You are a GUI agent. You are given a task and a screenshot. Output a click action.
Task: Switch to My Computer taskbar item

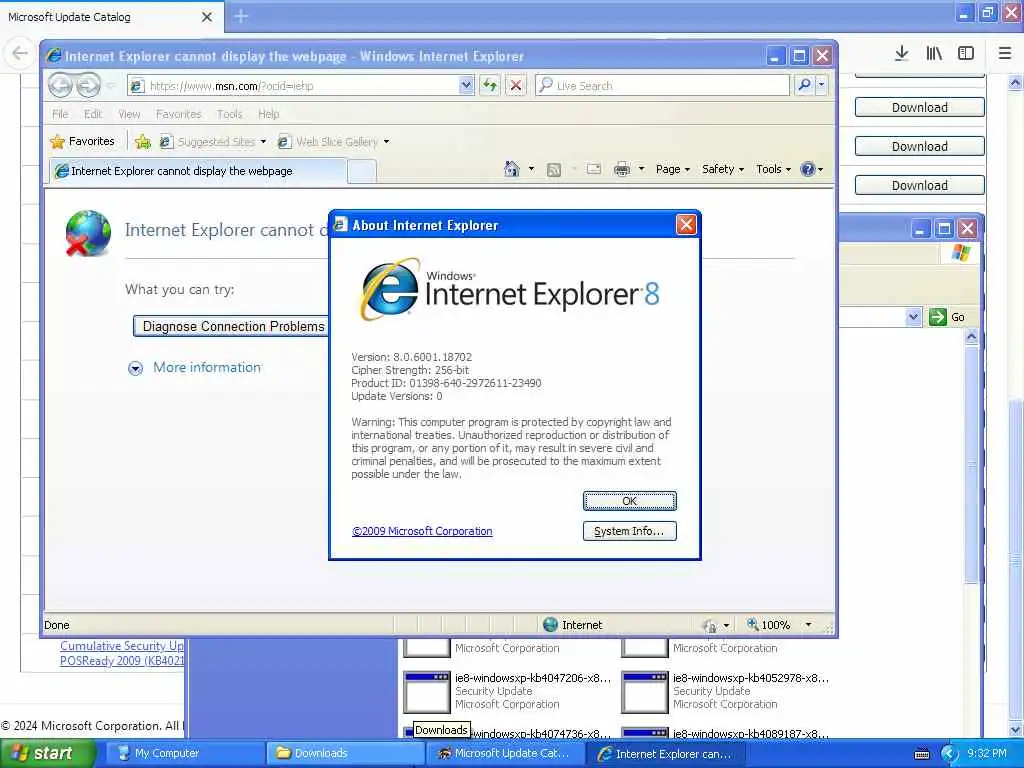(183, 754)
